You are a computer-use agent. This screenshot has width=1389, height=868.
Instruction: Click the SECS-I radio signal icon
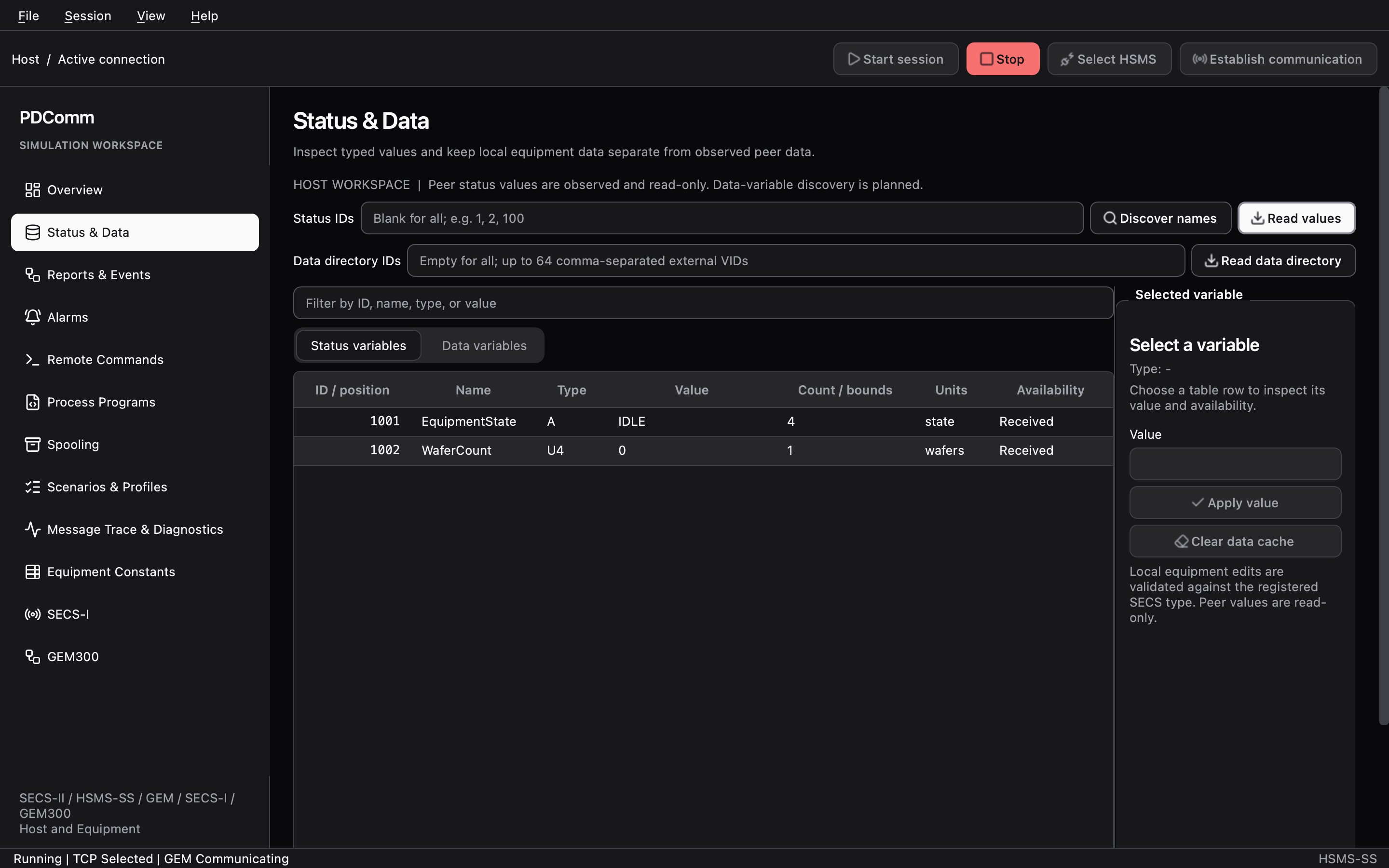click(33, 615)
